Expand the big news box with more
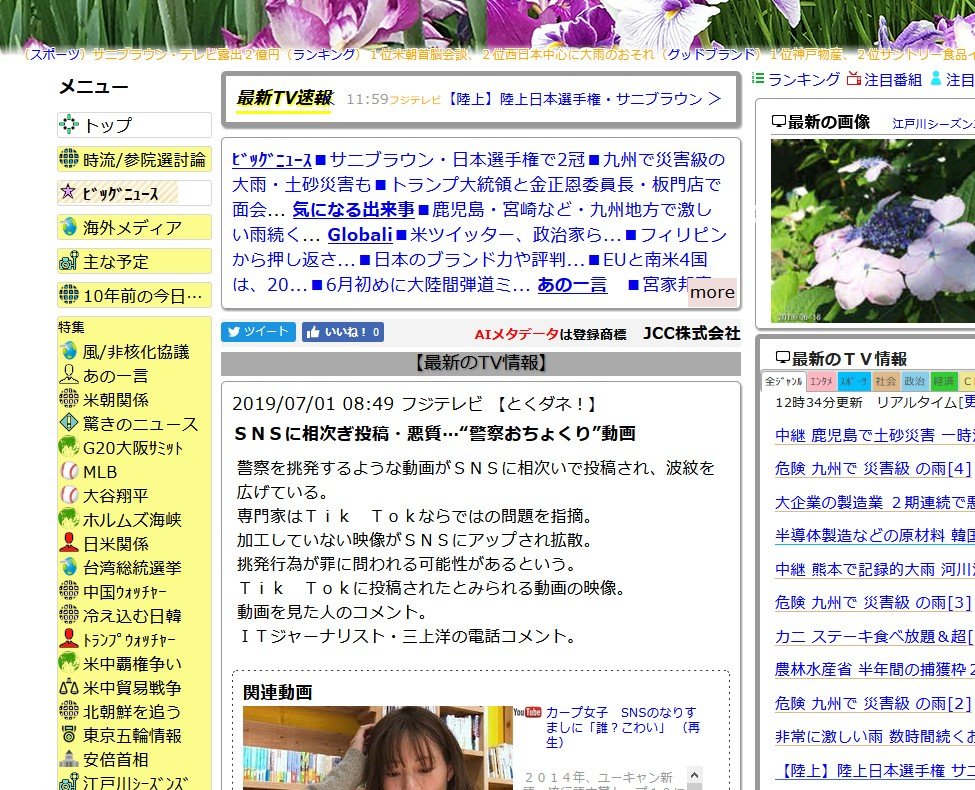This screenshot has height=790, width=975. click(712, 292)
